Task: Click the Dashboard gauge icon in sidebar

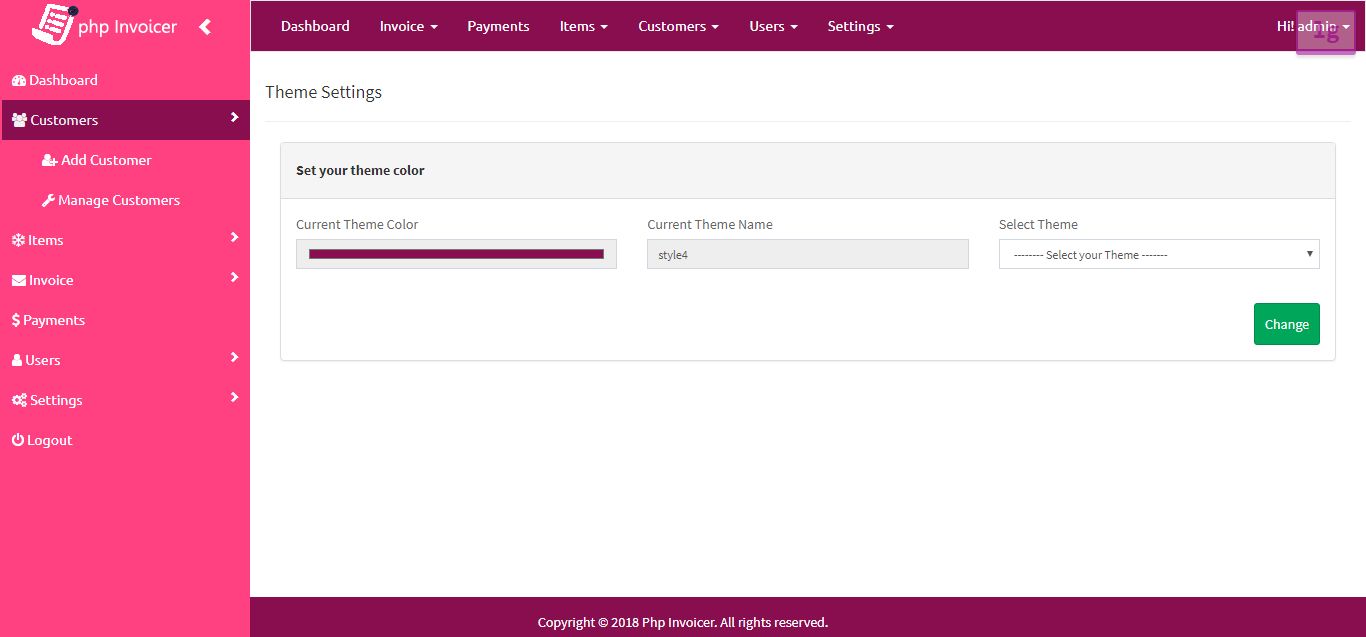Action: point(19,80)
